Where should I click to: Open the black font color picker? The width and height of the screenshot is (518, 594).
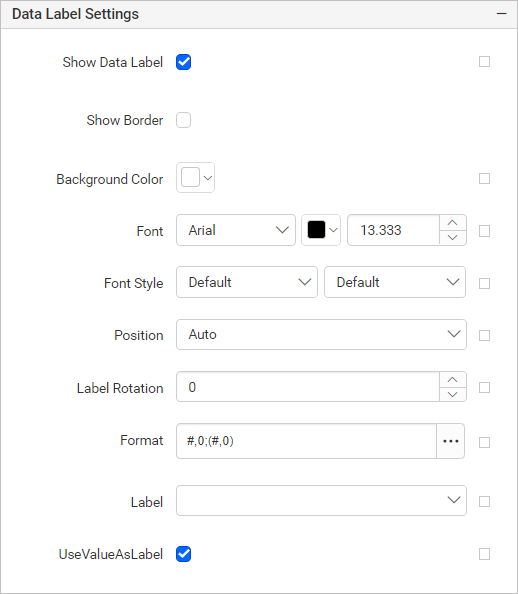(321, 230)
